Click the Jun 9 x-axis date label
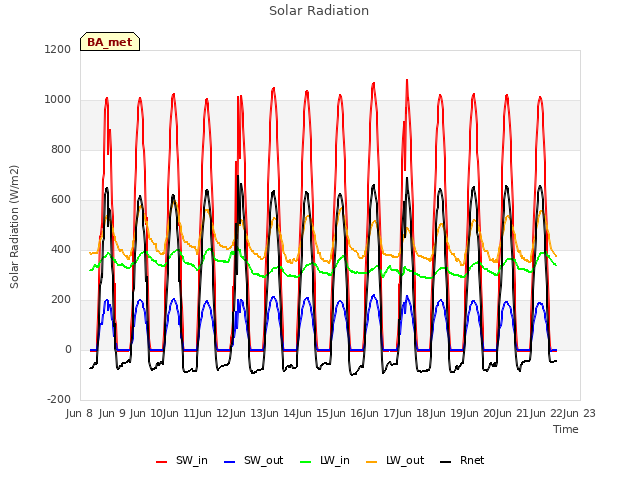 click(x=112, y=413)
